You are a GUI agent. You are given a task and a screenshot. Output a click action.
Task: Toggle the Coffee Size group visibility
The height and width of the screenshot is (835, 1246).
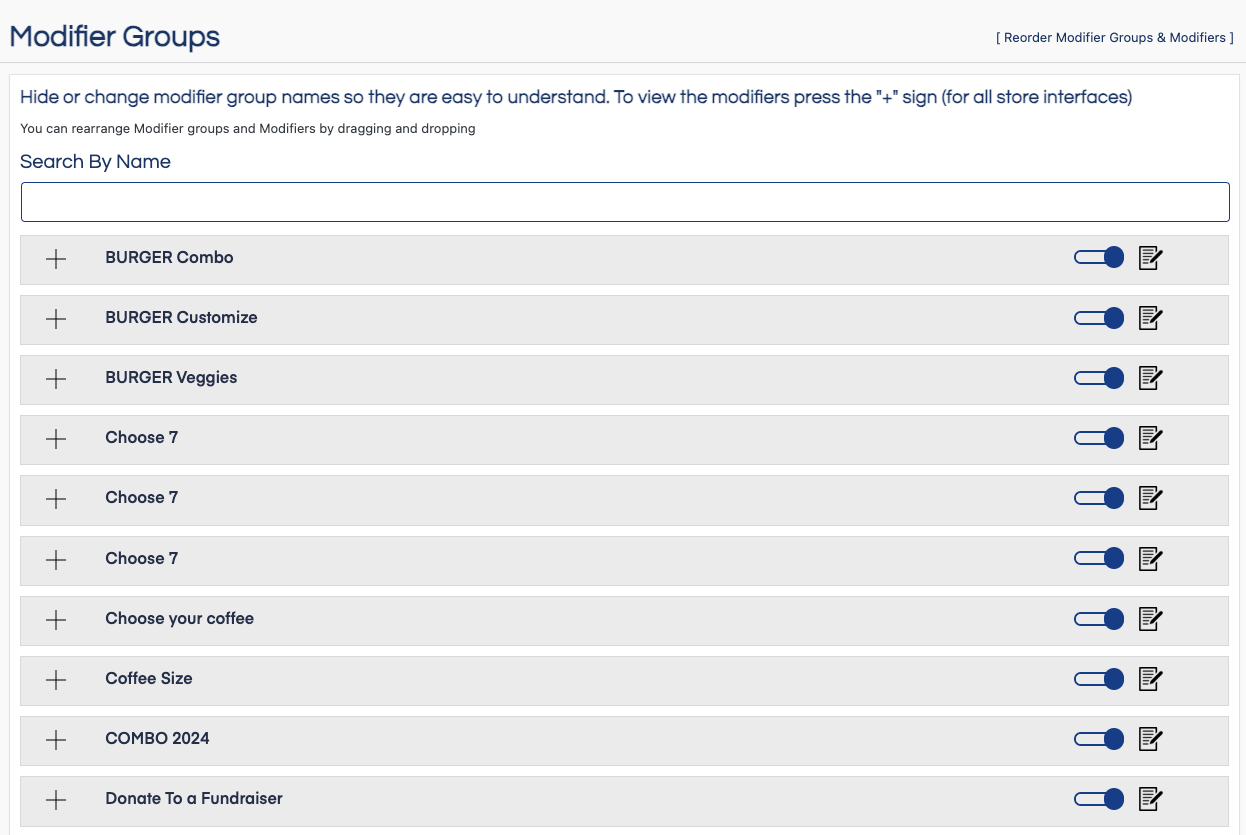1098,679
